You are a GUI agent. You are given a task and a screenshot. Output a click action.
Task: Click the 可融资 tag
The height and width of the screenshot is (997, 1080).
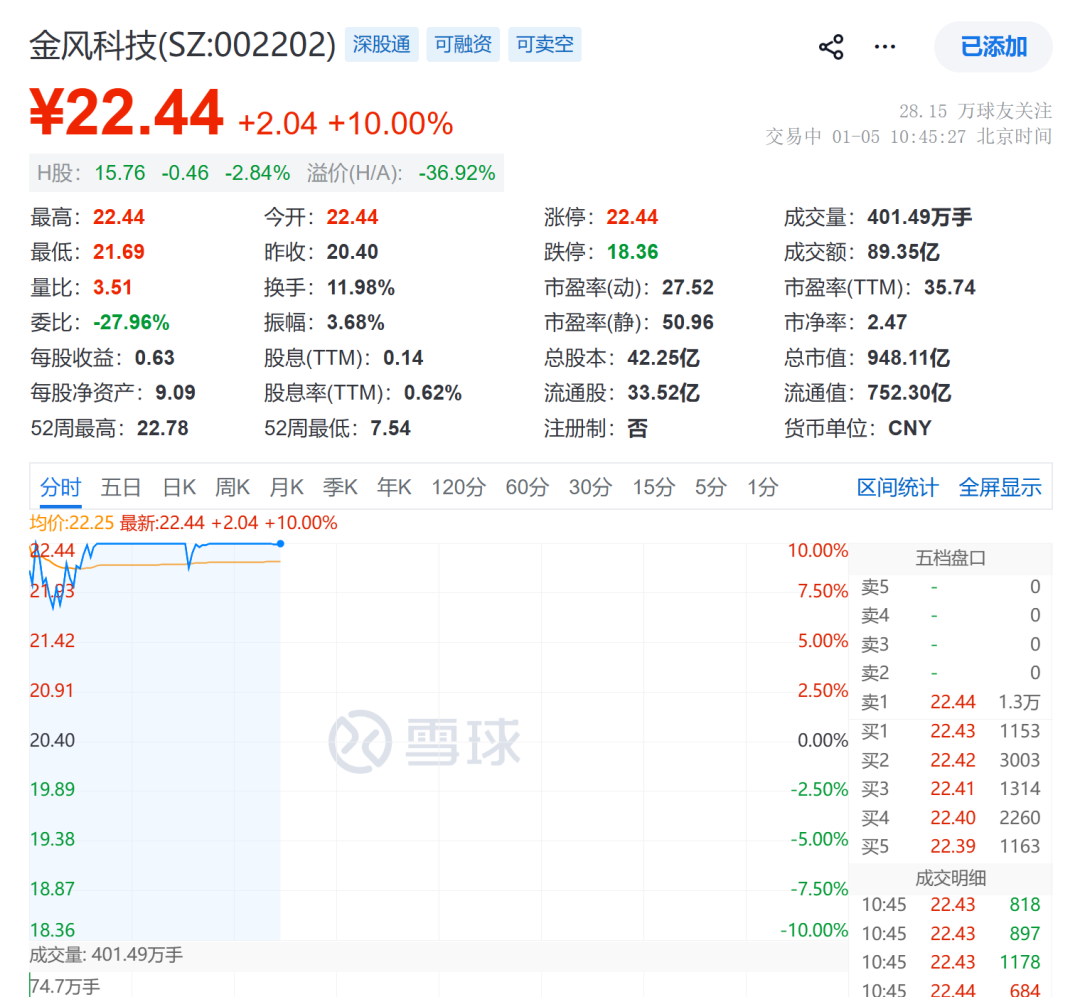click(x=463, y=45)
